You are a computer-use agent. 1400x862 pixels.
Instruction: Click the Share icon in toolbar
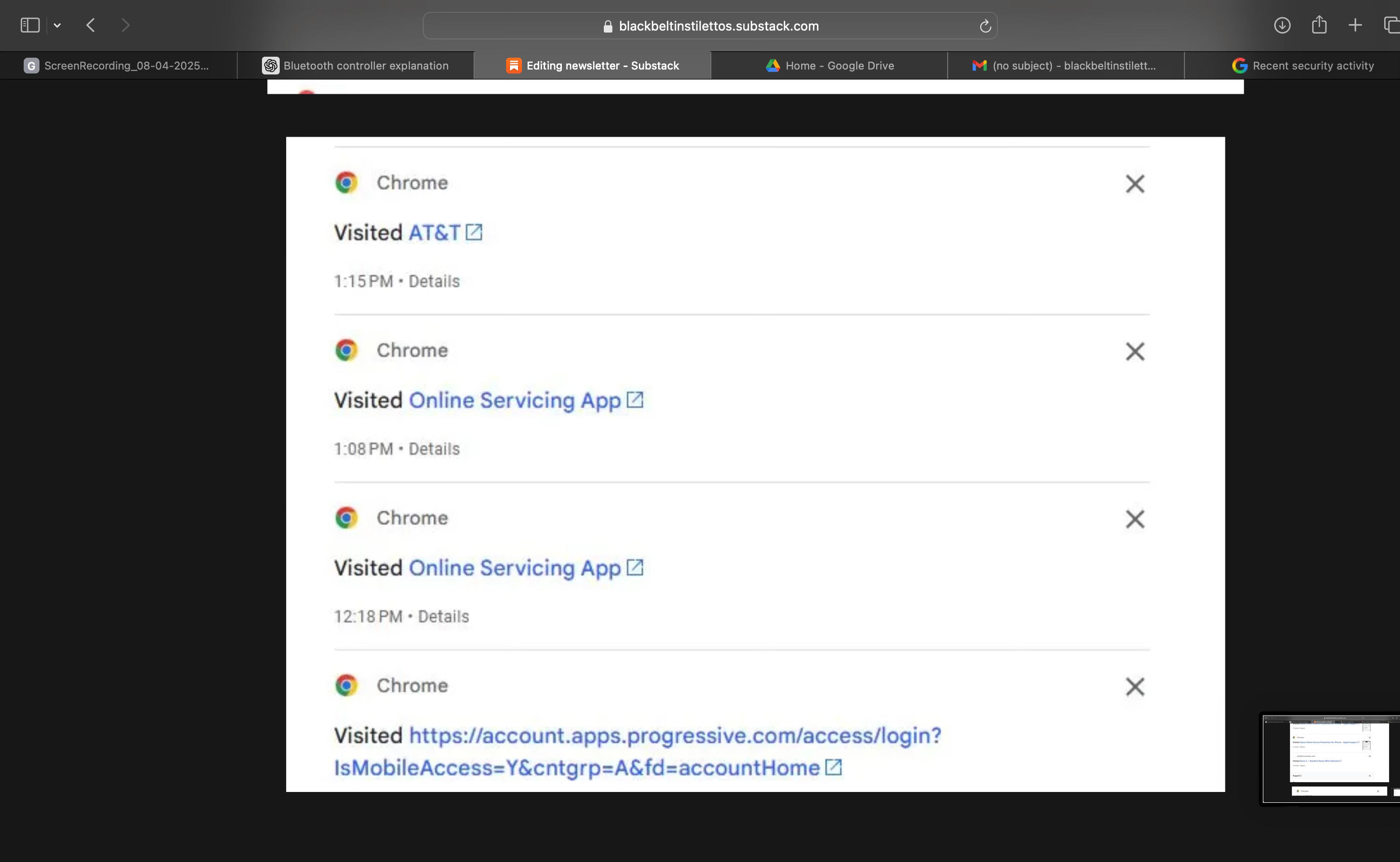[x=1319, y=25]
